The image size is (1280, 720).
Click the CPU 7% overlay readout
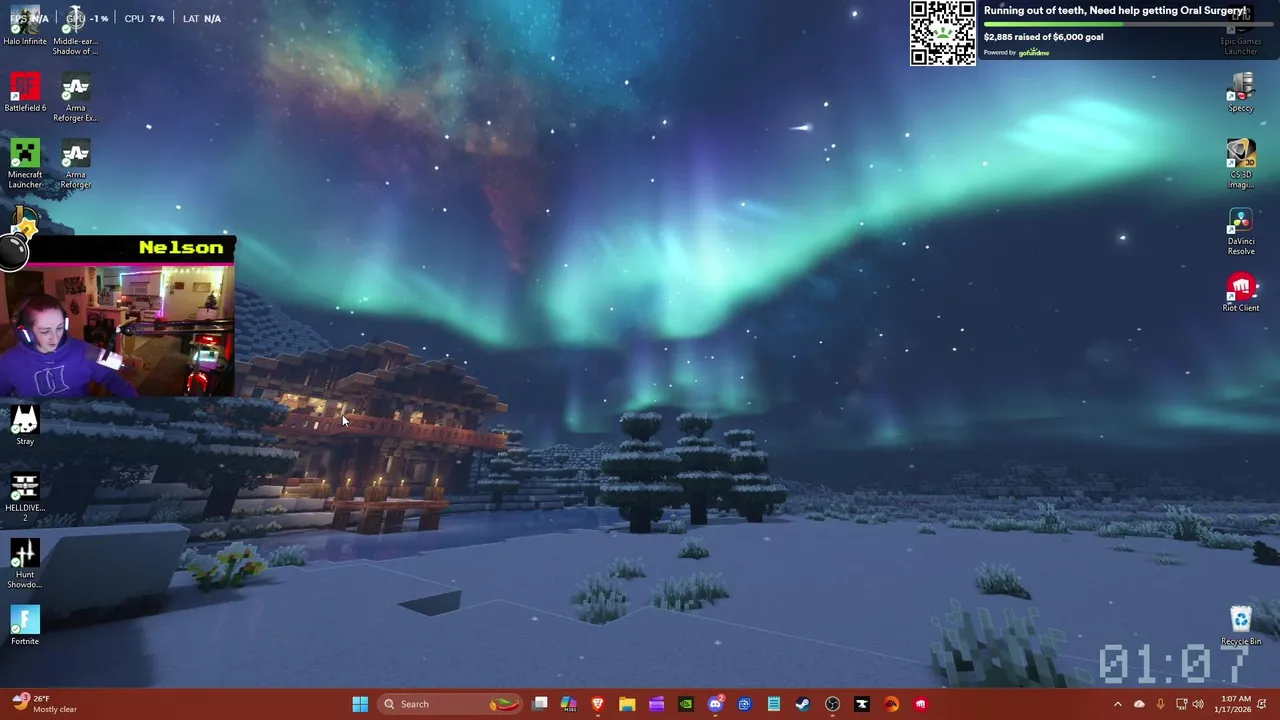click(144, 18)
